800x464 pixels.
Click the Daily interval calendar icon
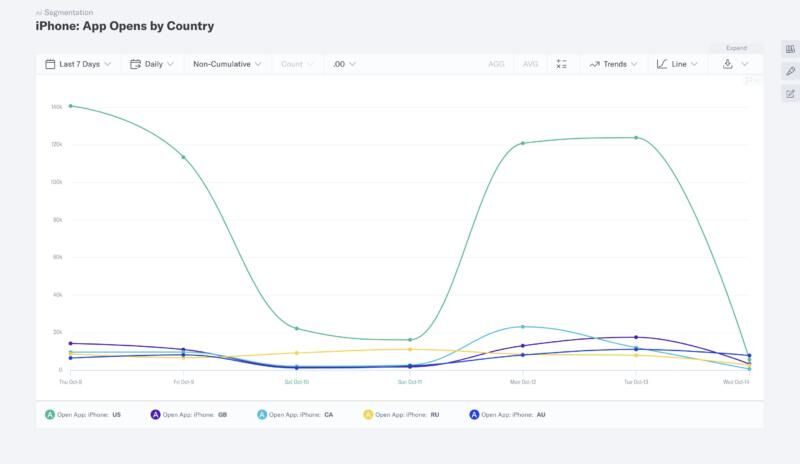point(135,64)
